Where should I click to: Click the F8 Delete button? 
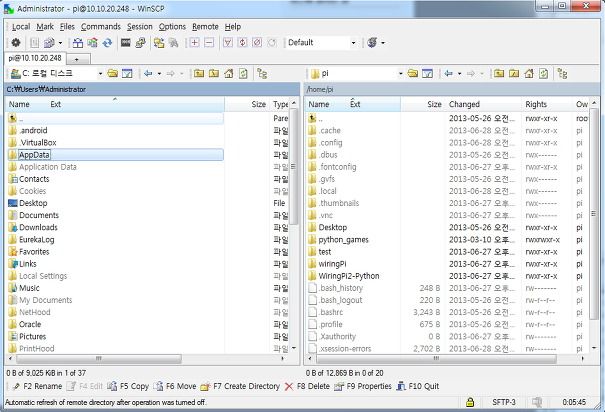click(x=307, y=386)
